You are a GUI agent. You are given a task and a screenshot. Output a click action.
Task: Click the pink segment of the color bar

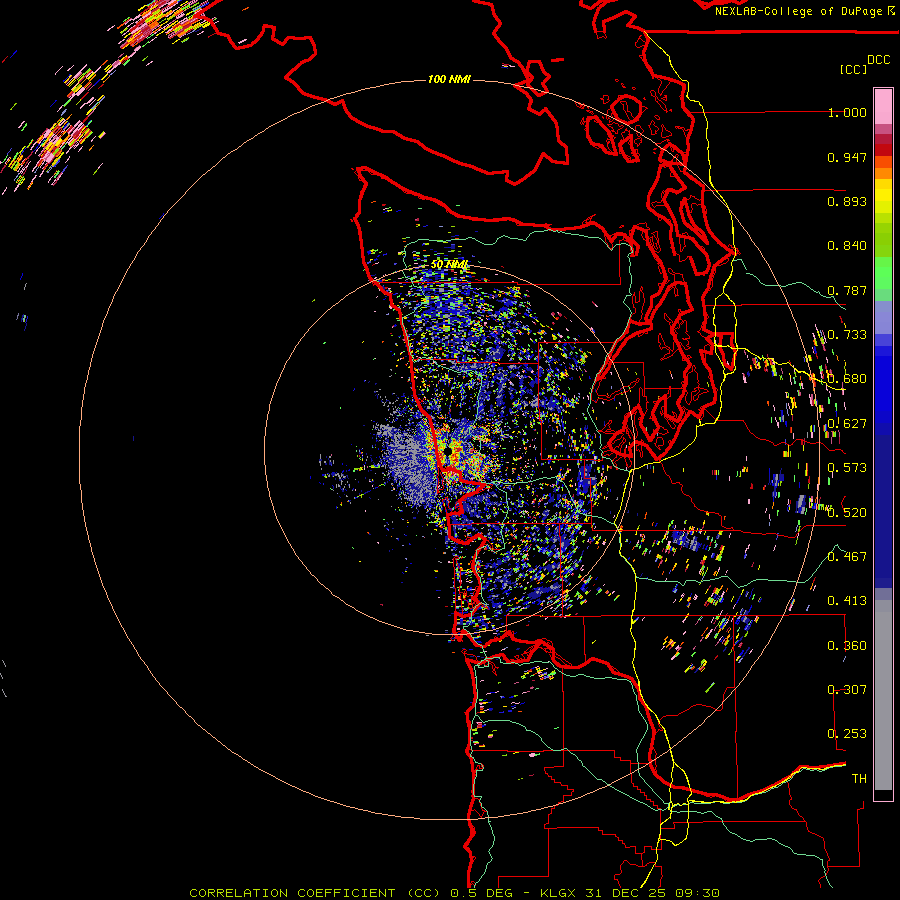(x=883, y=107)
